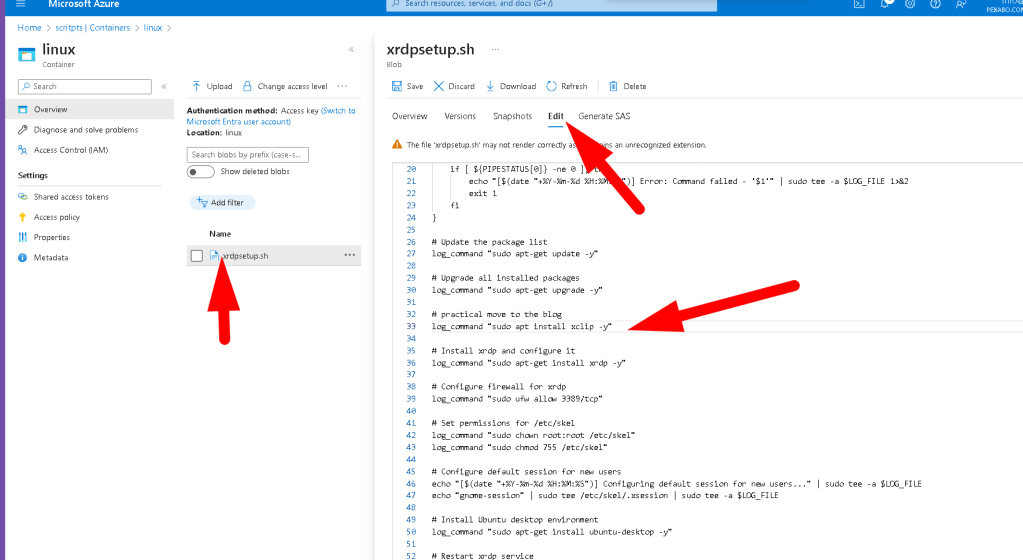This screenshot has width=1023, height=560.
Task: Focus the global search resources bar
Action: point(551,5)
